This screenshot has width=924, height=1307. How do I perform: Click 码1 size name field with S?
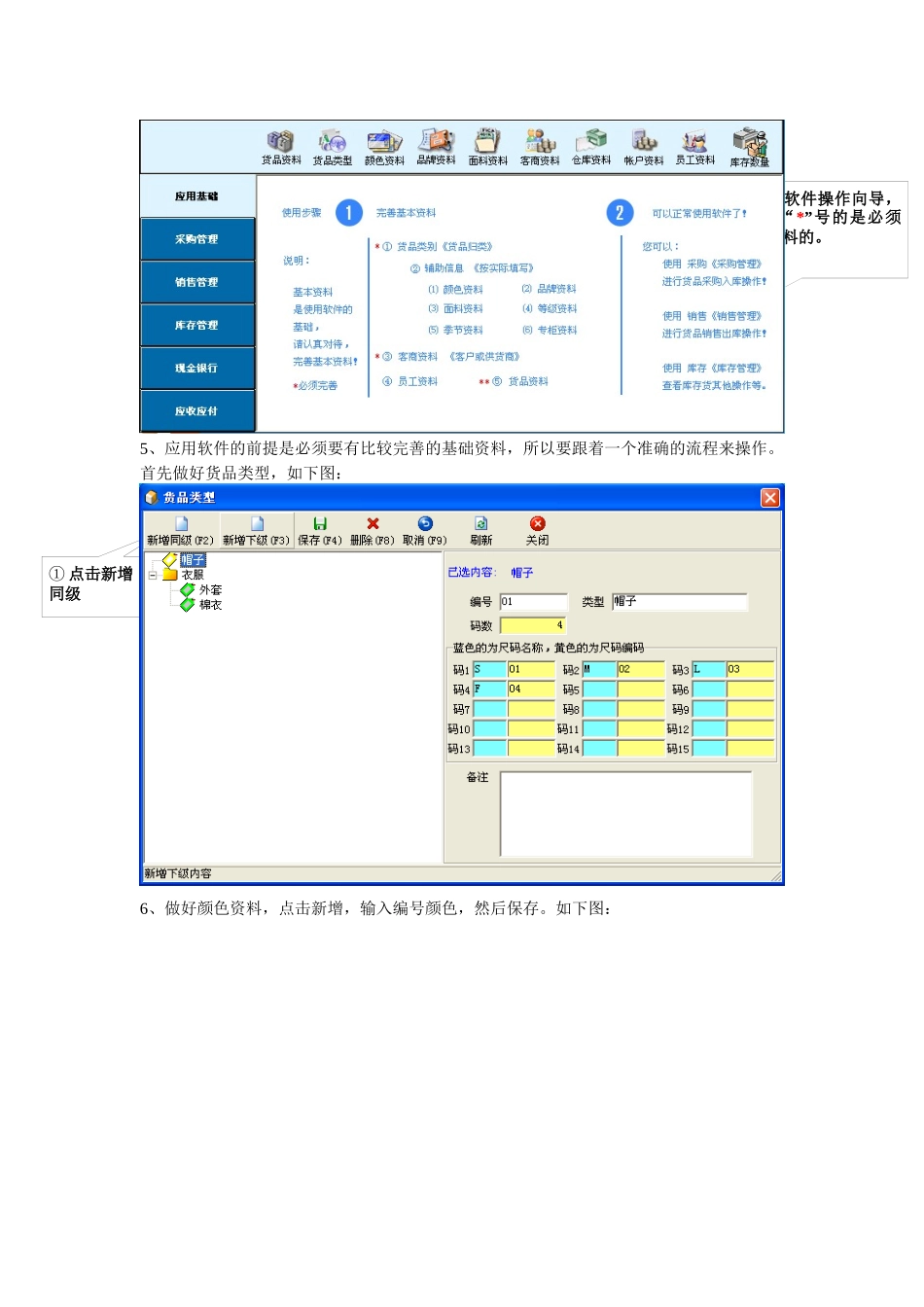[x=489, y=669]
